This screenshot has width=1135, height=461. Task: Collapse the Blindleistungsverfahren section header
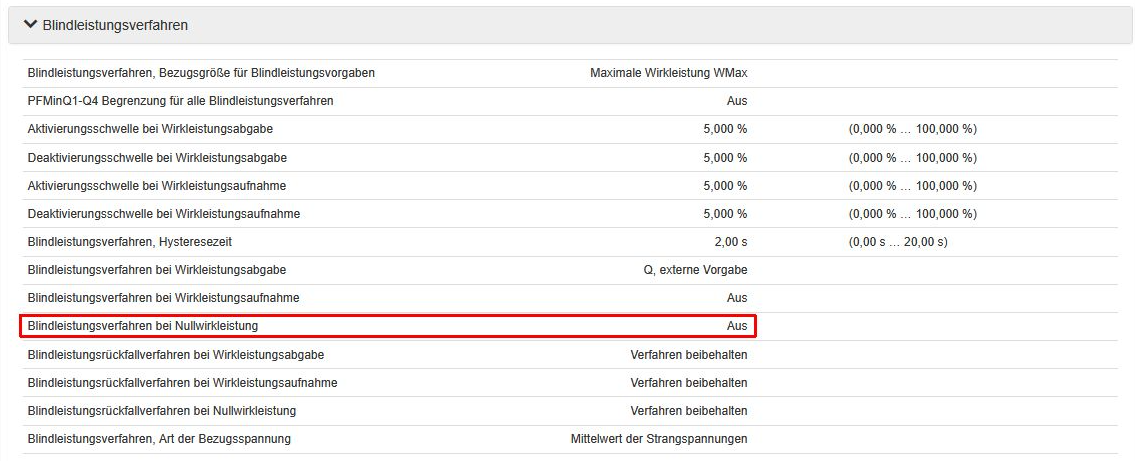coord(115,25)
